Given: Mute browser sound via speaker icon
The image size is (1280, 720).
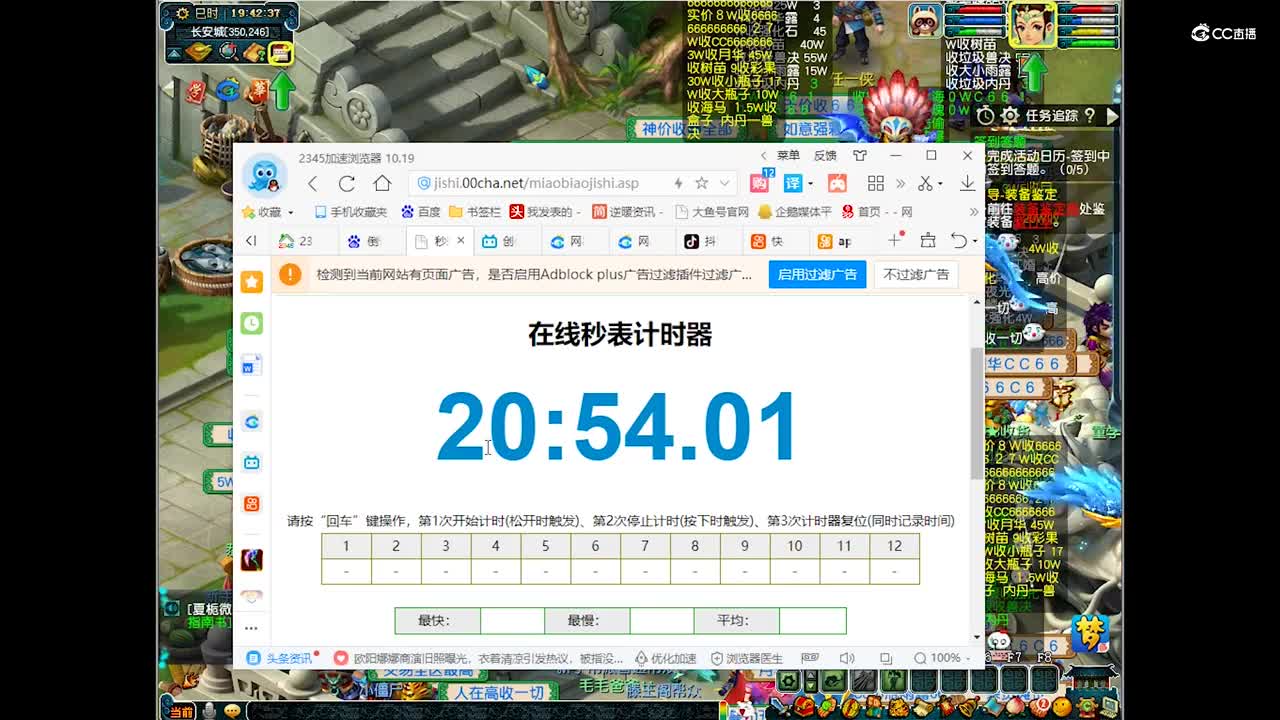Looking at the screenshot, I should pyautogui.click(x=847, y=658).
